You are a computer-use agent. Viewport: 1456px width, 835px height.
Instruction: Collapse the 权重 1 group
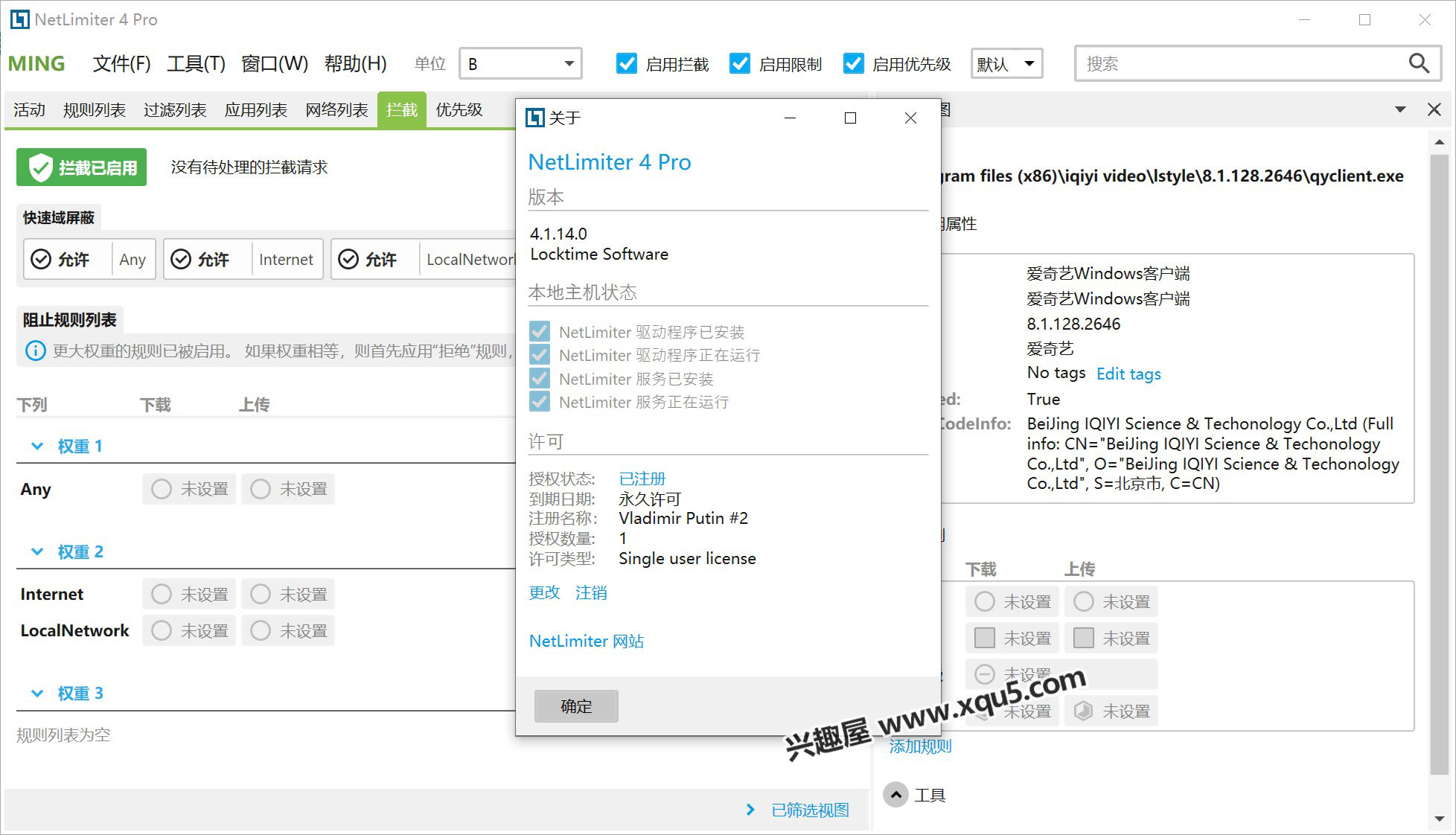point(37,446)
